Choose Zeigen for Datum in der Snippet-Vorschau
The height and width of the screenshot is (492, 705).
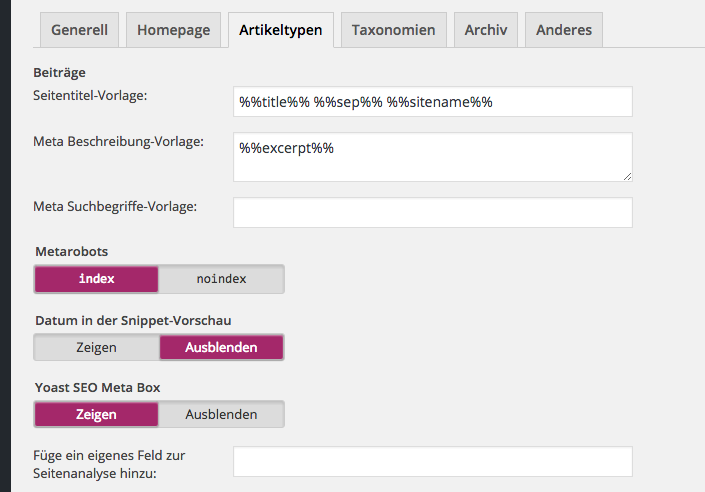click(x=97, y=348)
